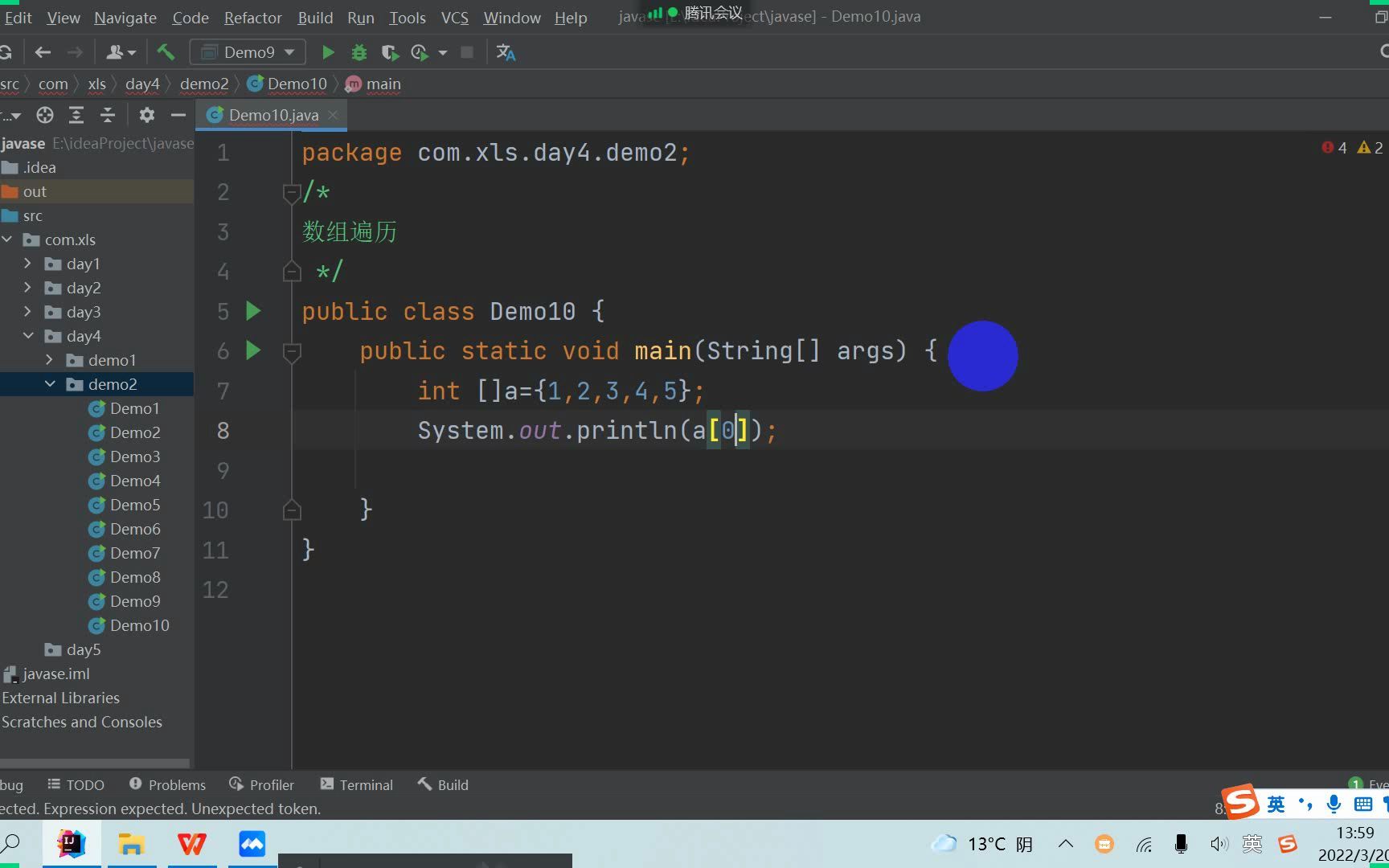Open the Refactor menu
The height and width of the screenshot is (868, 1389).
click(x=252, y=18)
